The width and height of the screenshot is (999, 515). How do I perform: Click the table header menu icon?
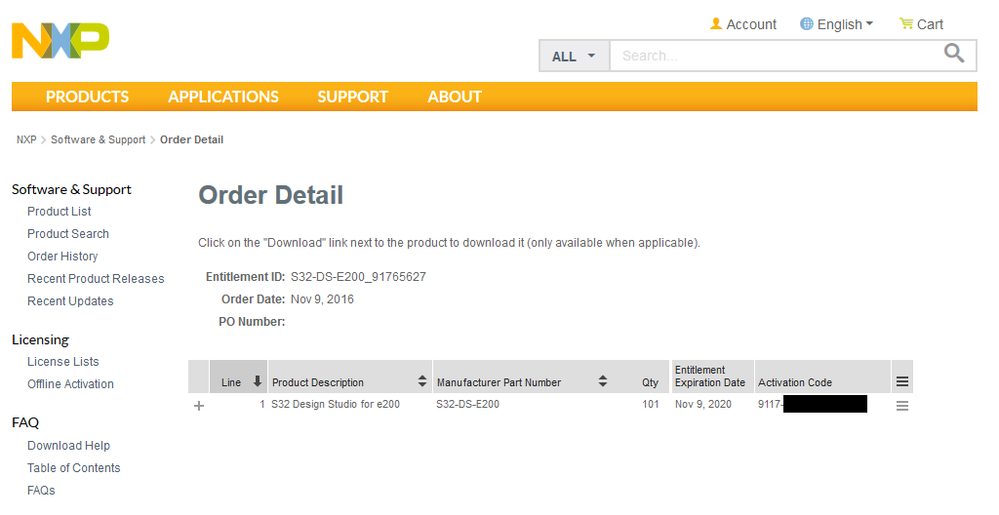point(902,382)
